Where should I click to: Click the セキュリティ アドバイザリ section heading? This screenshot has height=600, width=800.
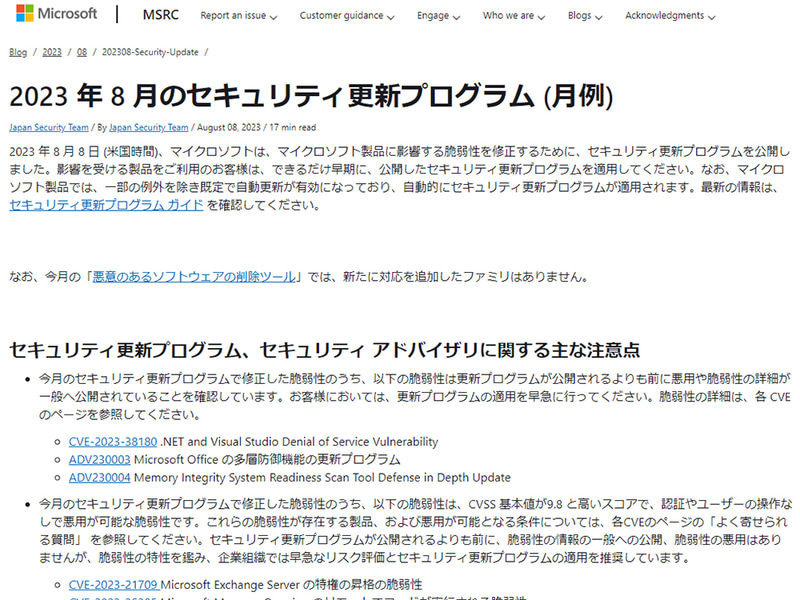324,350
